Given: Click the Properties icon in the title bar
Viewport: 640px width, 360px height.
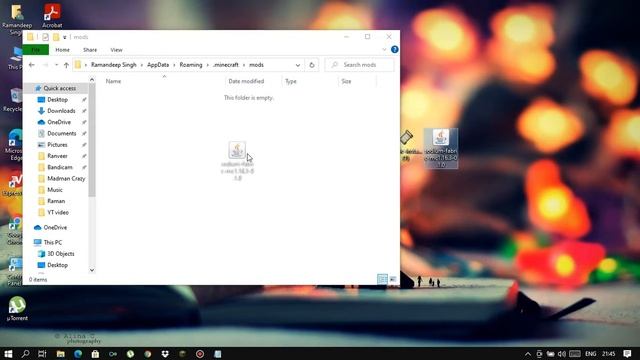Looking at the screenshot, I should point(45,37).
